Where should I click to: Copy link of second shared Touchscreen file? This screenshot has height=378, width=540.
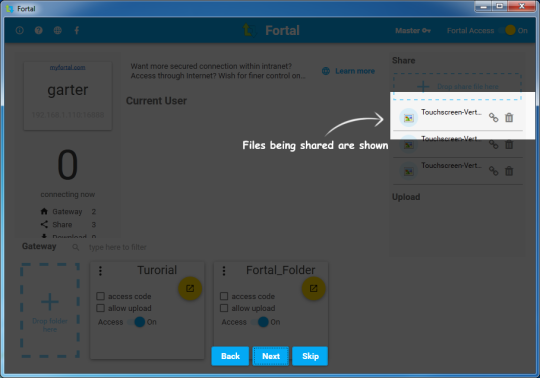click(x=494, y=145)
